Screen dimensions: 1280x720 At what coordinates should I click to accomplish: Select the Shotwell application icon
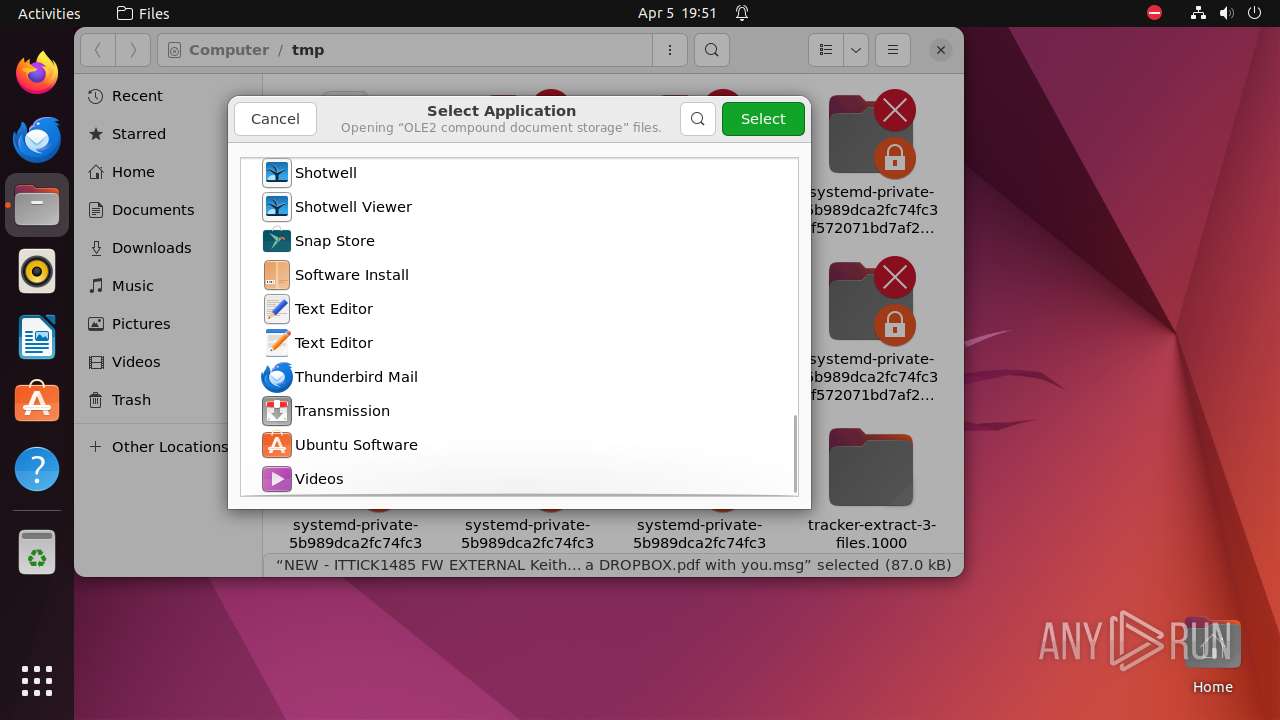[x=277, y=173]
